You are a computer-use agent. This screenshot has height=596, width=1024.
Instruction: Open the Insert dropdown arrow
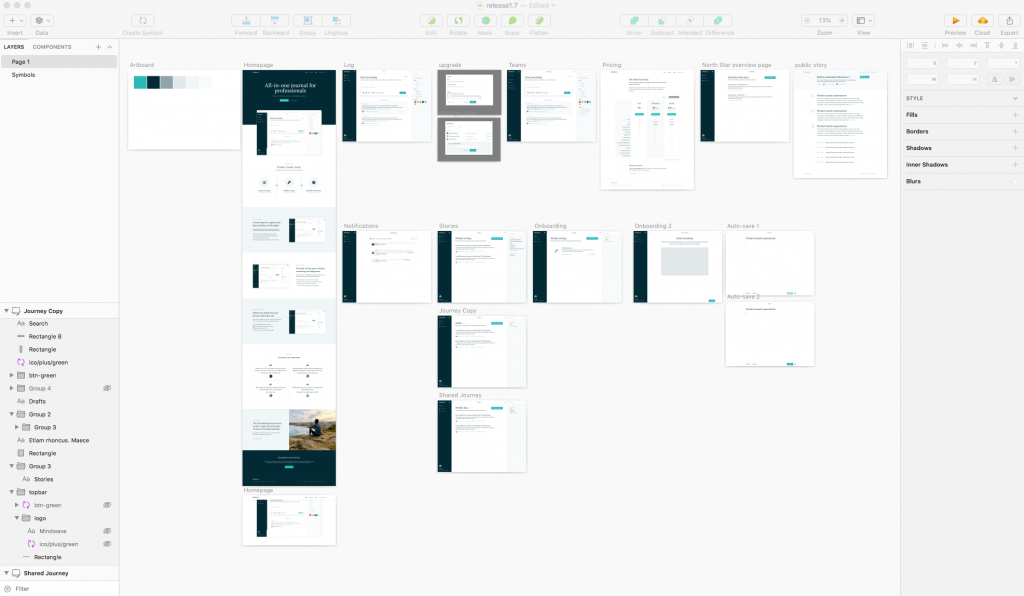click(20, 20)
